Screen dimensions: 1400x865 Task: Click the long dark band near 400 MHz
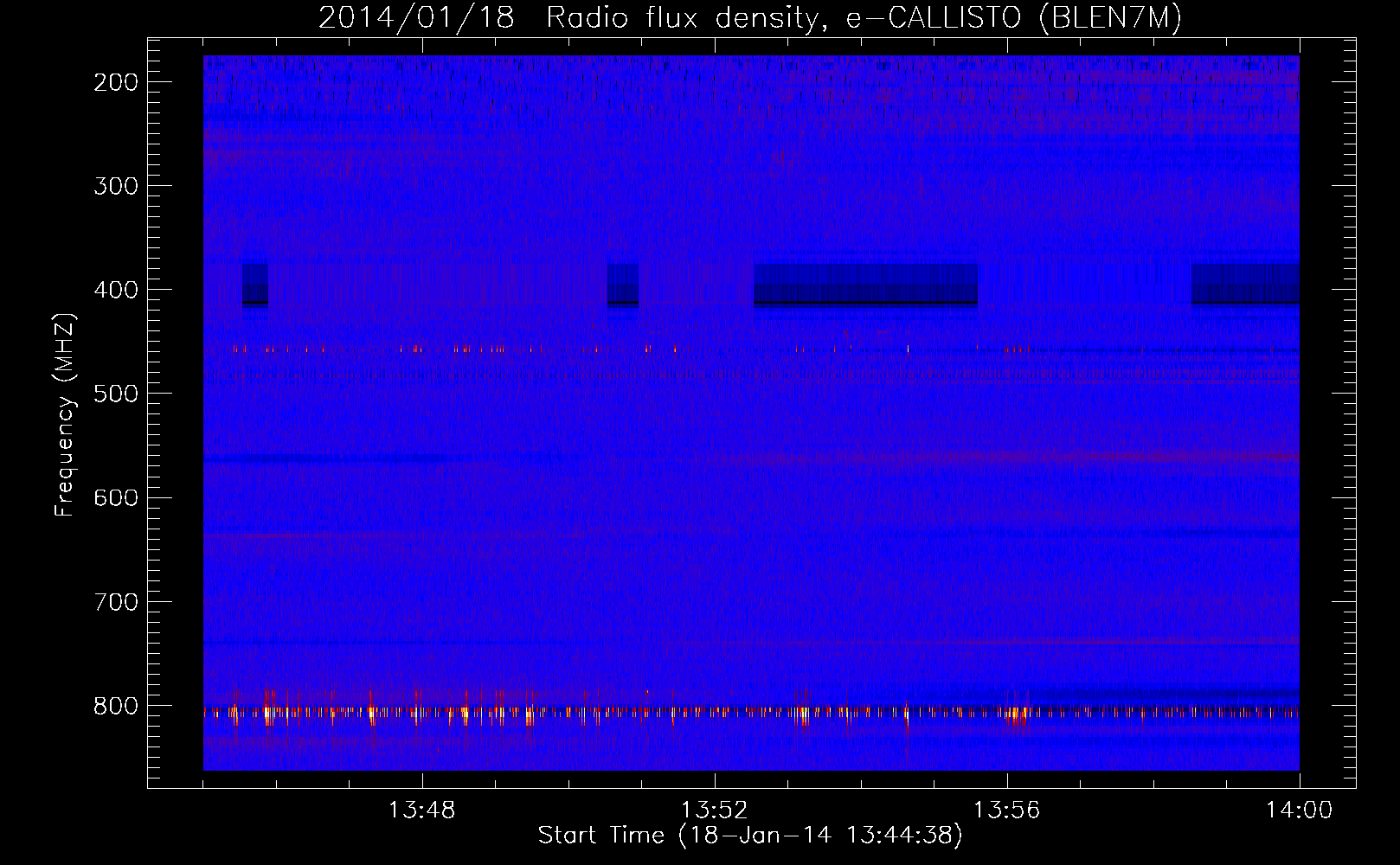point(865,285)
